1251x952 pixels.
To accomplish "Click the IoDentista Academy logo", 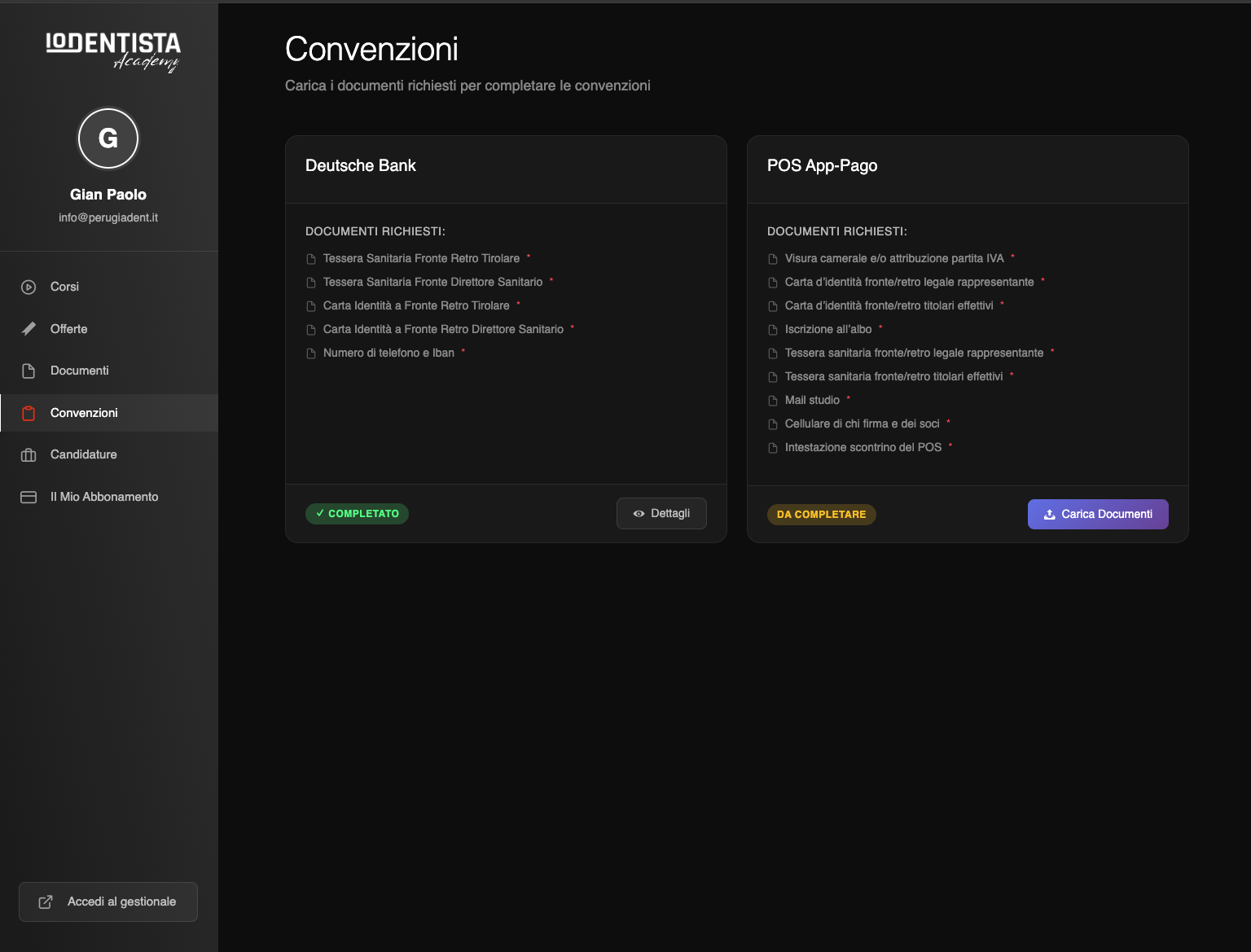I will (x=113, y=51).
